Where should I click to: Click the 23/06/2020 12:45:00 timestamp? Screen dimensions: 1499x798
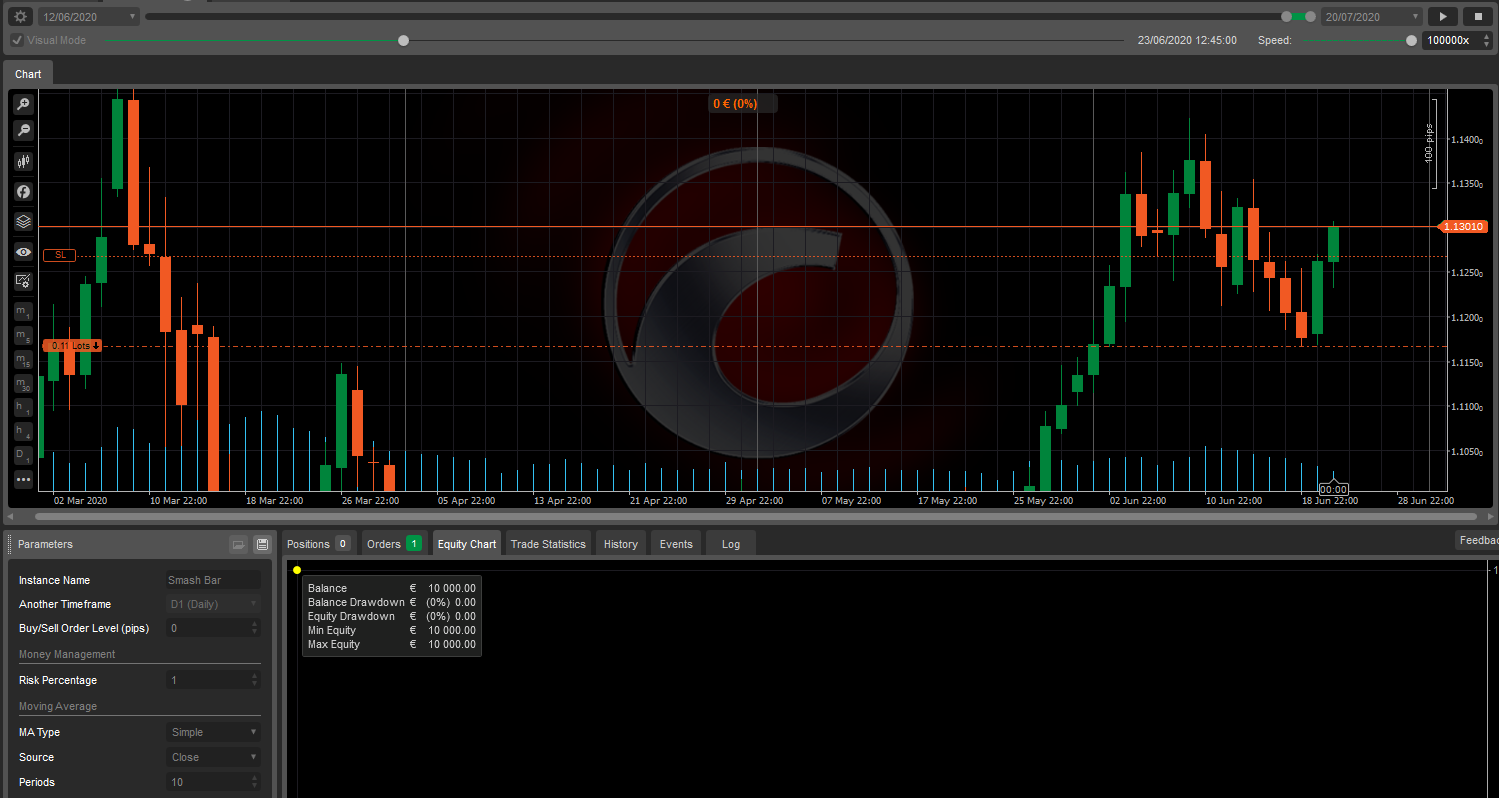click(1187, 40)
